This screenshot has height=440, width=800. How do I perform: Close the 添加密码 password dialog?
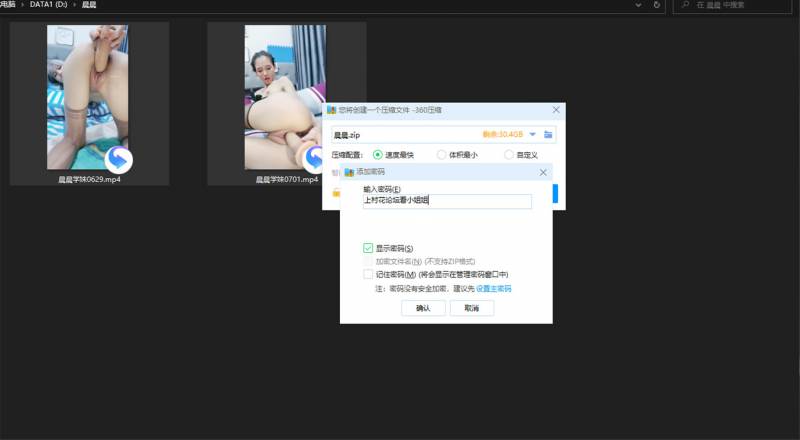(x=543, y=173)
